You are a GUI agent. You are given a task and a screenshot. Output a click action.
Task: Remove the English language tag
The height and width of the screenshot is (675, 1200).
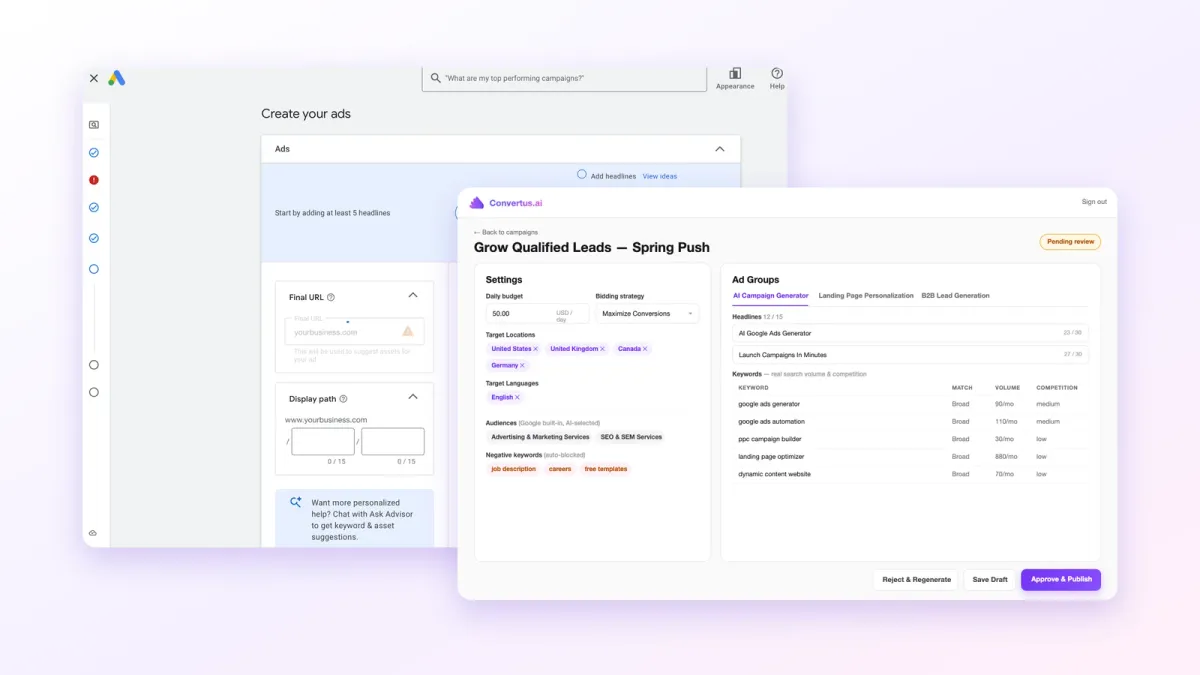click(517, 397)
